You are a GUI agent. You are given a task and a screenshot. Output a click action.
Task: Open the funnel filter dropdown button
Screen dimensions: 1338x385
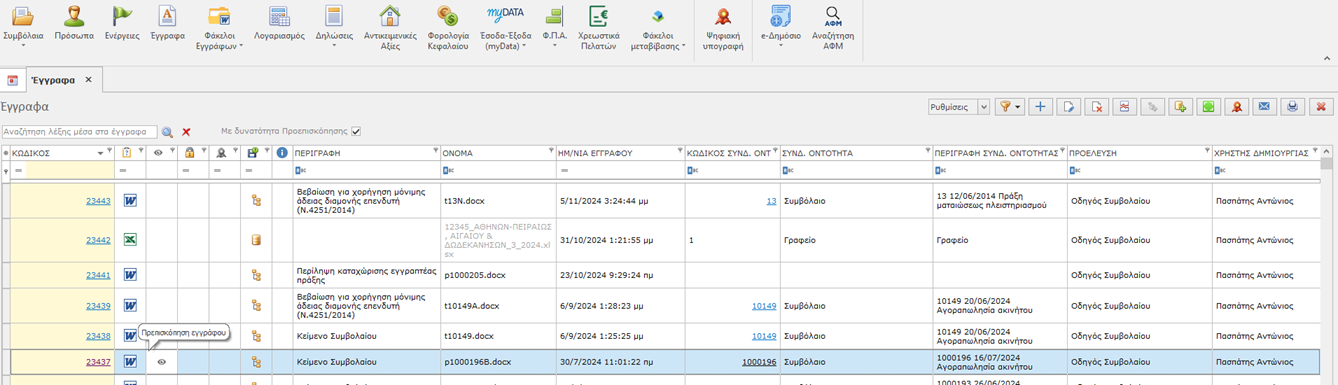1010,106
